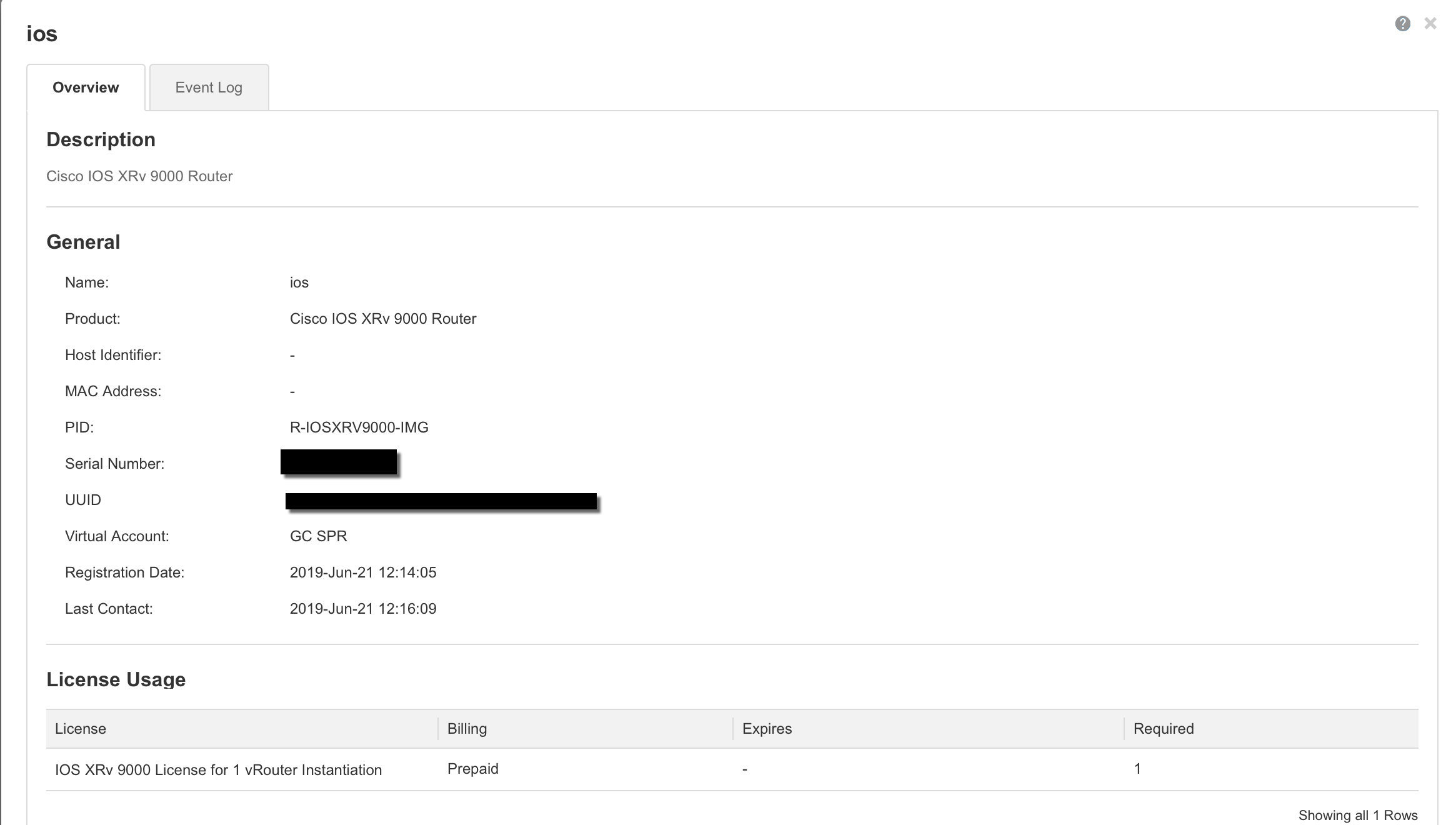Click the Description text under Description heading

(139, 176)
